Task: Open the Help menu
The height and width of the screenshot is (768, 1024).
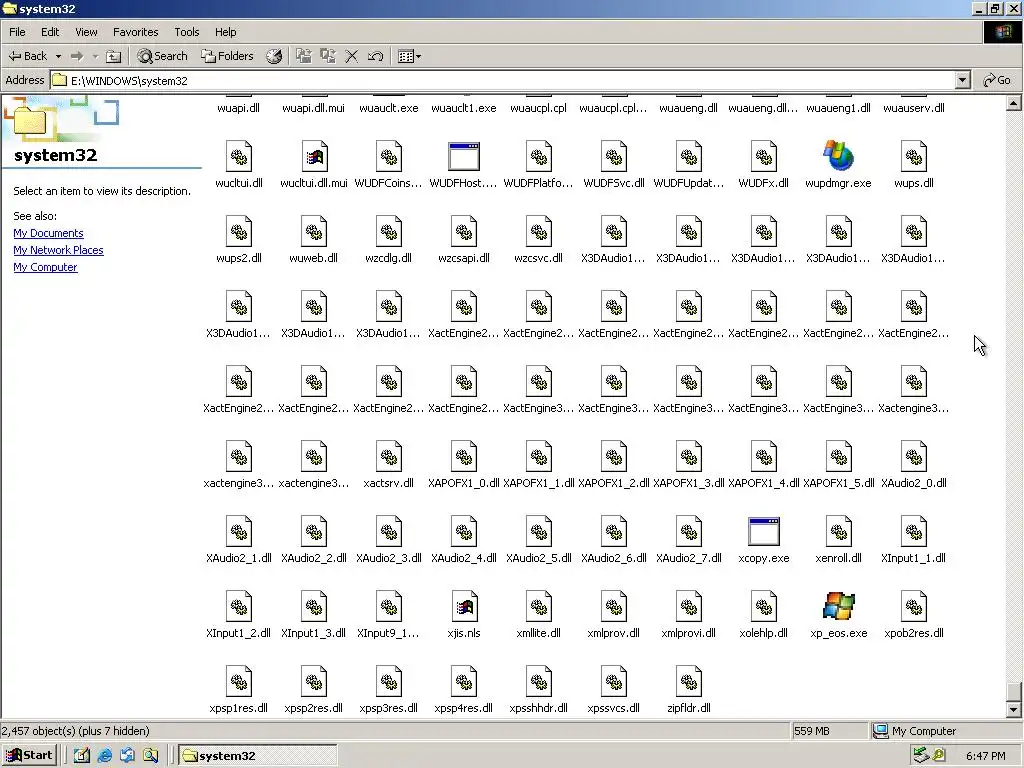Action: tap(225, 32)
